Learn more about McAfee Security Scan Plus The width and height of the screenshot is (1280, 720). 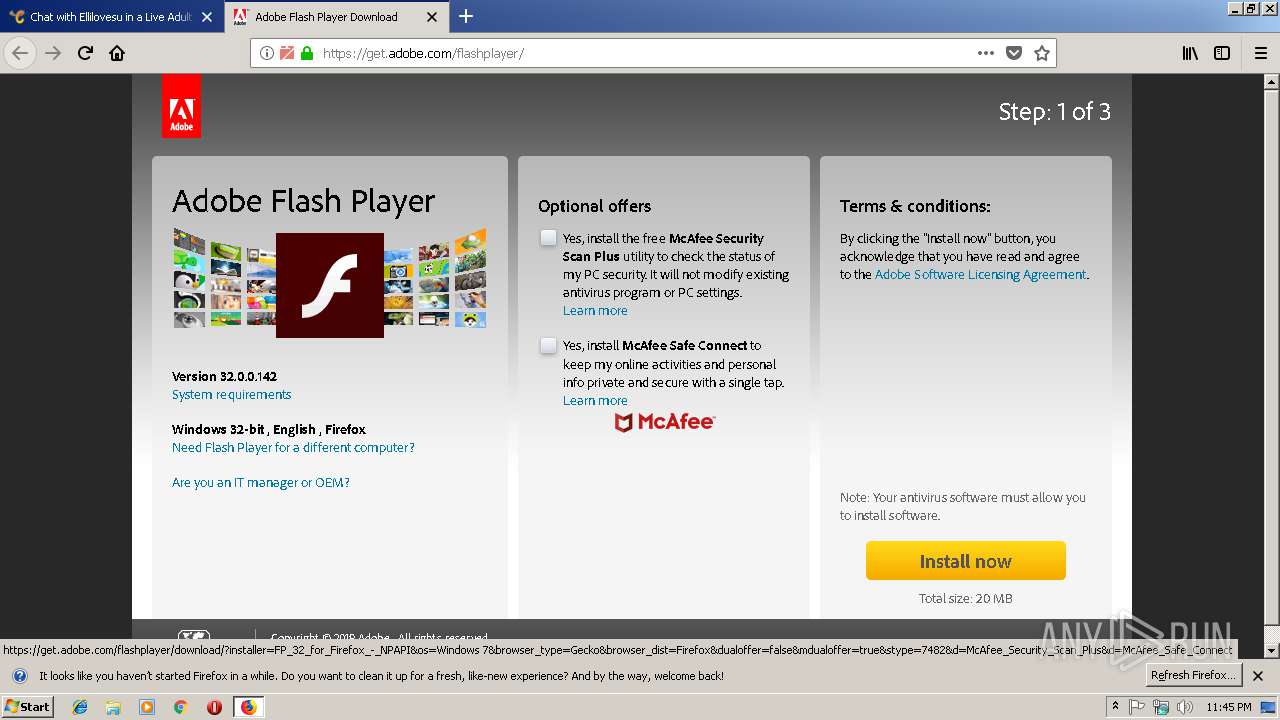coord(595,311)
